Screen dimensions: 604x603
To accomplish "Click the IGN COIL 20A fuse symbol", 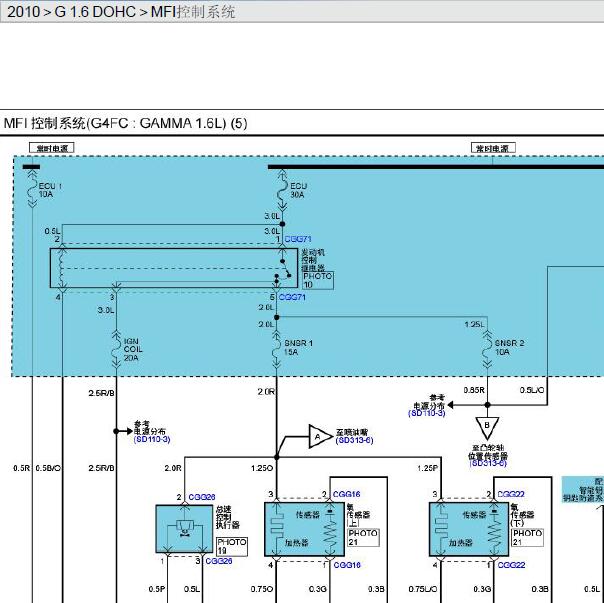I will click(x=116, y=349).
